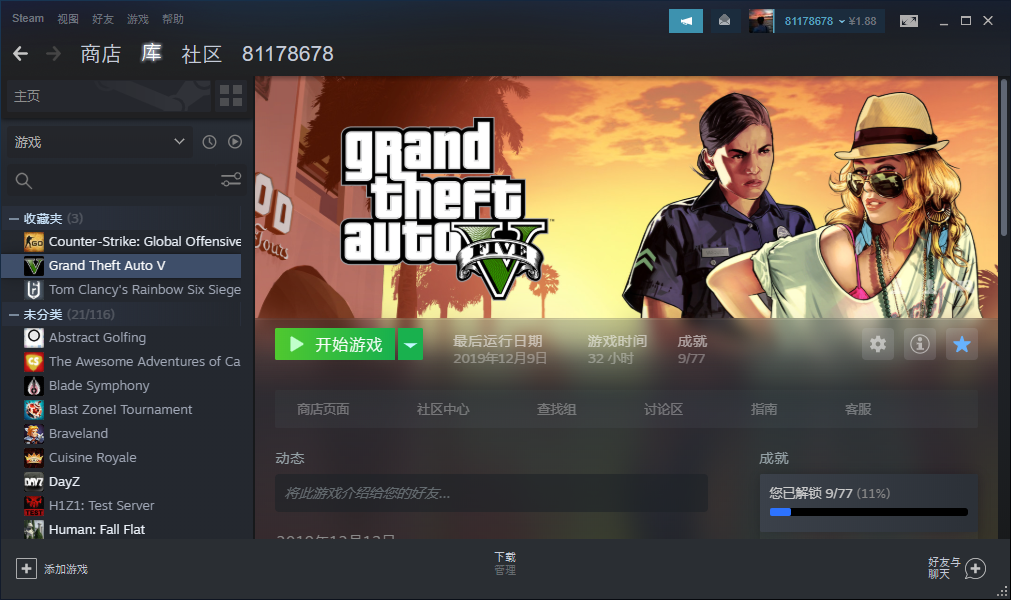Viewport: 1011px width, 600px height.
Task: Open the game settings gear icon
Action: [878, 344]
